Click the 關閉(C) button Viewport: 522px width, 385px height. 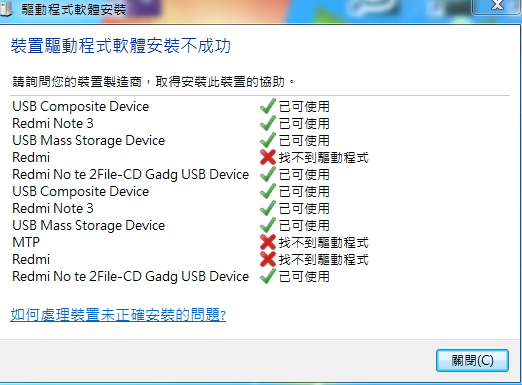[x=472, y=360]
